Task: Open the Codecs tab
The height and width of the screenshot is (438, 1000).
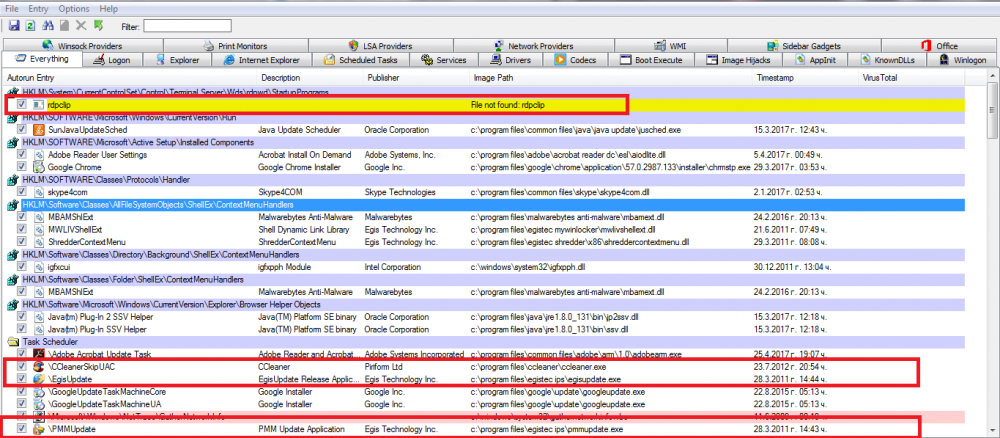Action: pos(577,60)
